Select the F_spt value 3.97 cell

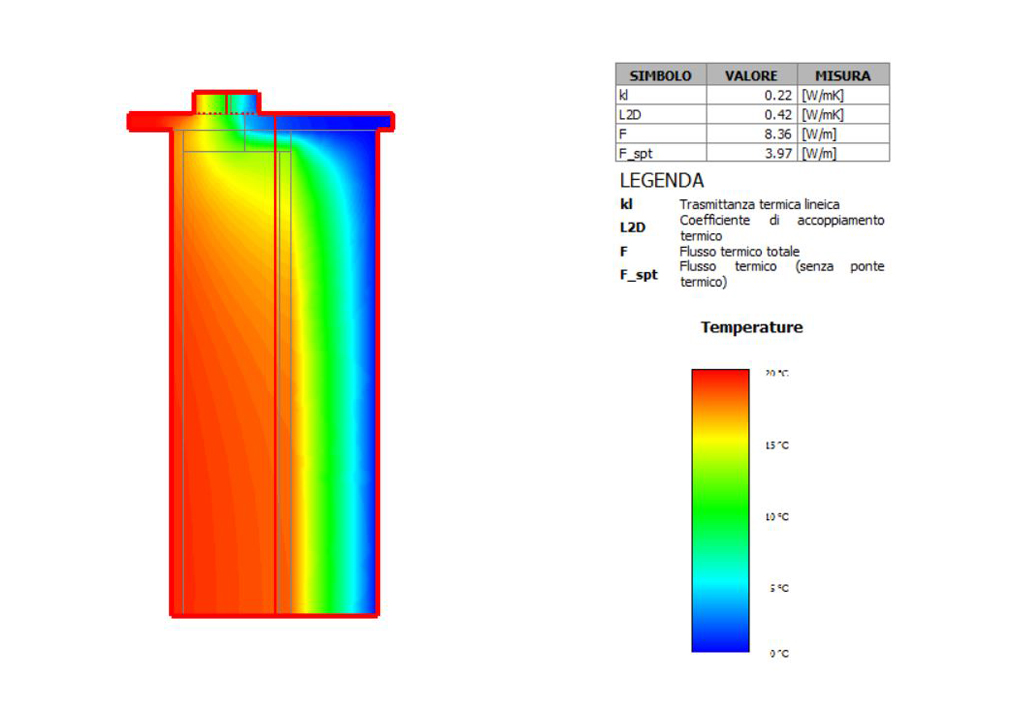752,153
